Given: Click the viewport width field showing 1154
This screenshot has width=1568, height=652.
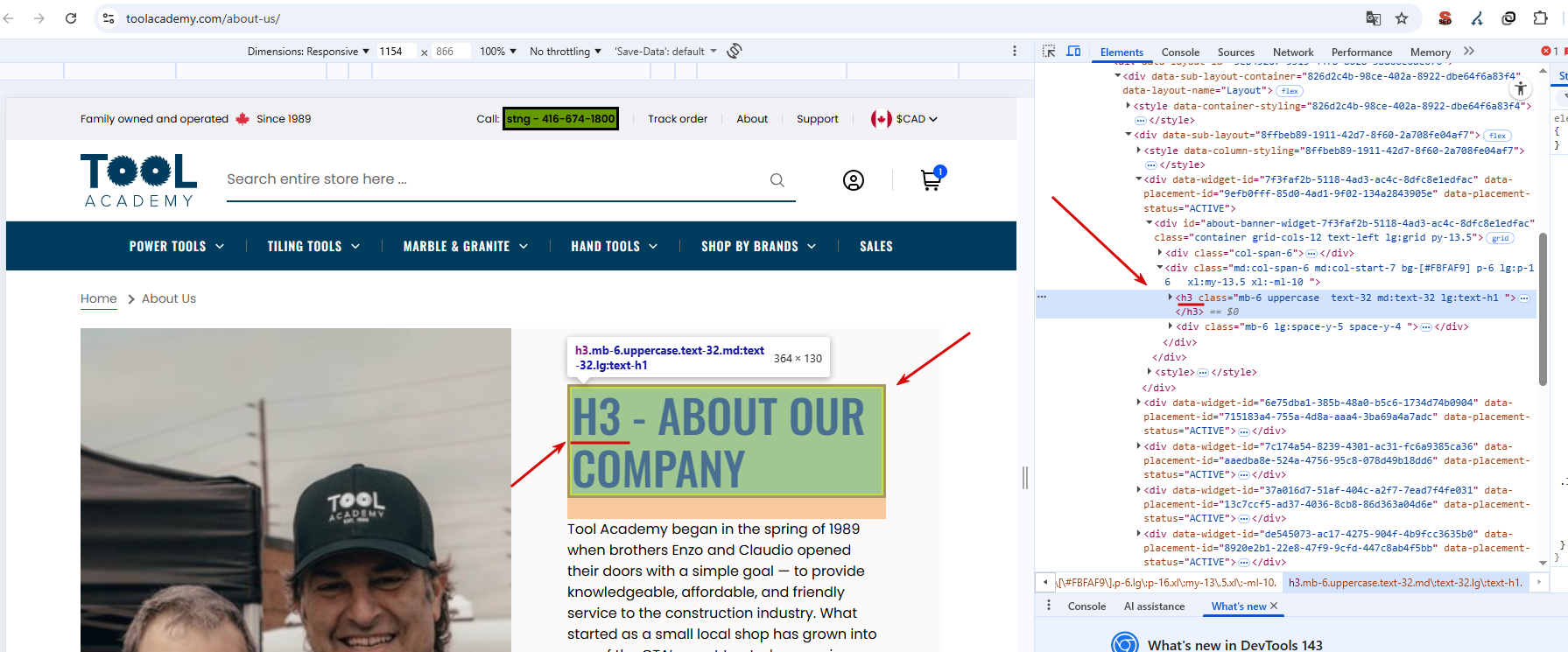Looking at the screenshot, I should click(396, 52).
